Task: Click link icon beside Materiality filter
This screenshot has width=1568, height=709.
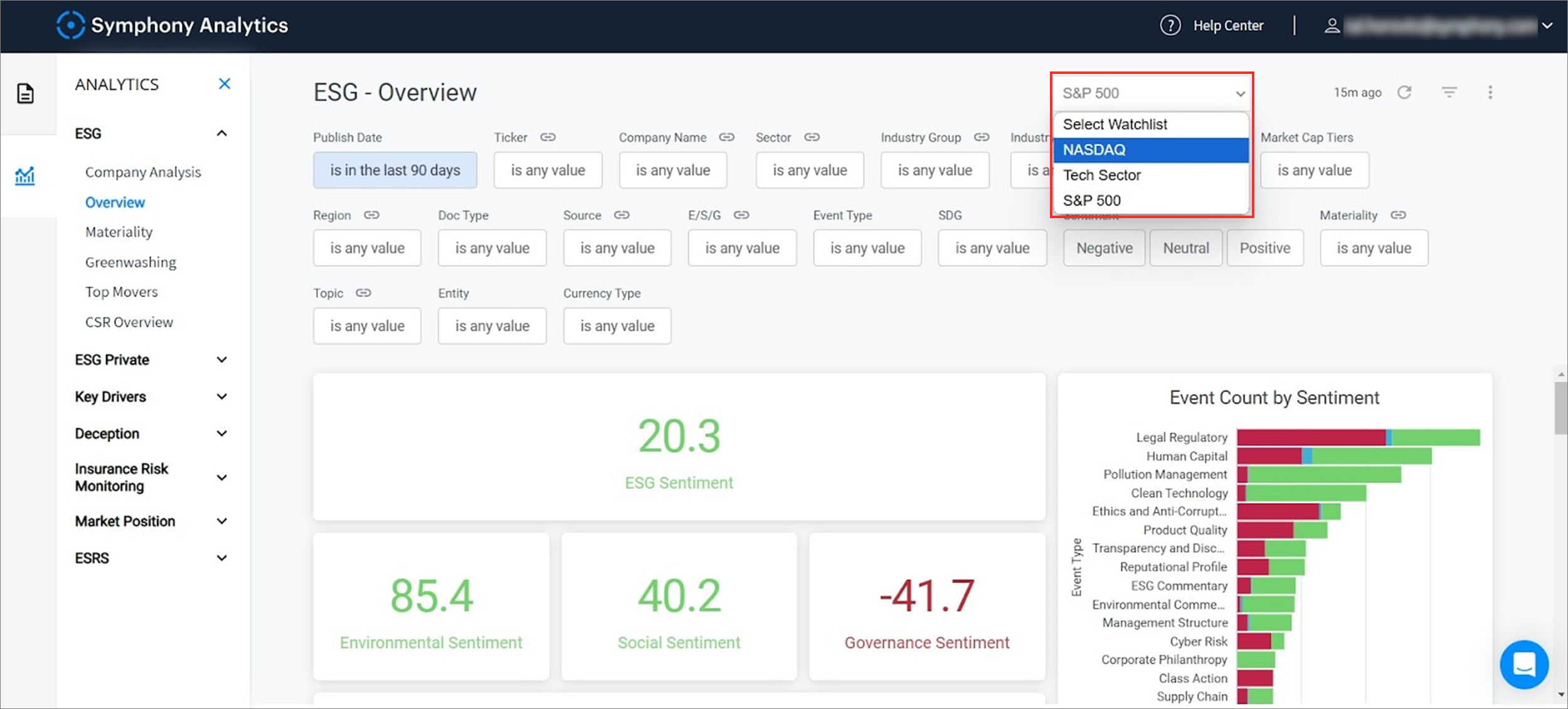Action: (x=1398, y=215)
